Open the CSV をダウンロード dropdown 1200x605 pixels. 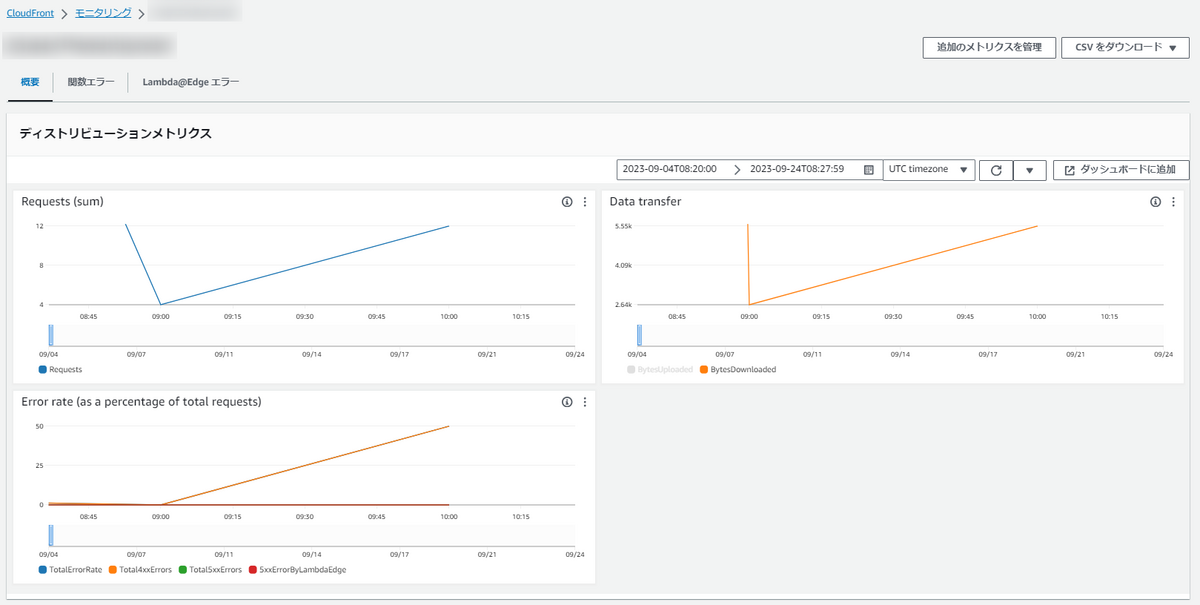click(x=1125, y=47)
